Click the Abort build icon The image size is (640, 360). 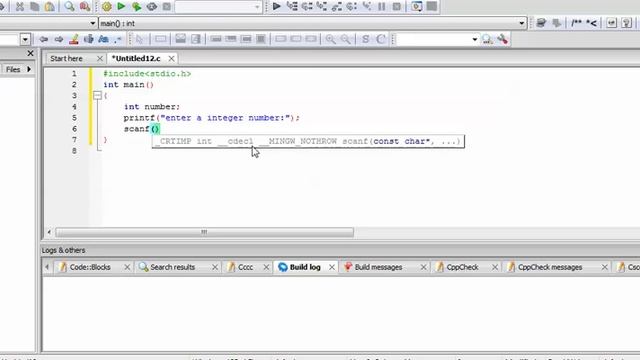pos(167,7)
